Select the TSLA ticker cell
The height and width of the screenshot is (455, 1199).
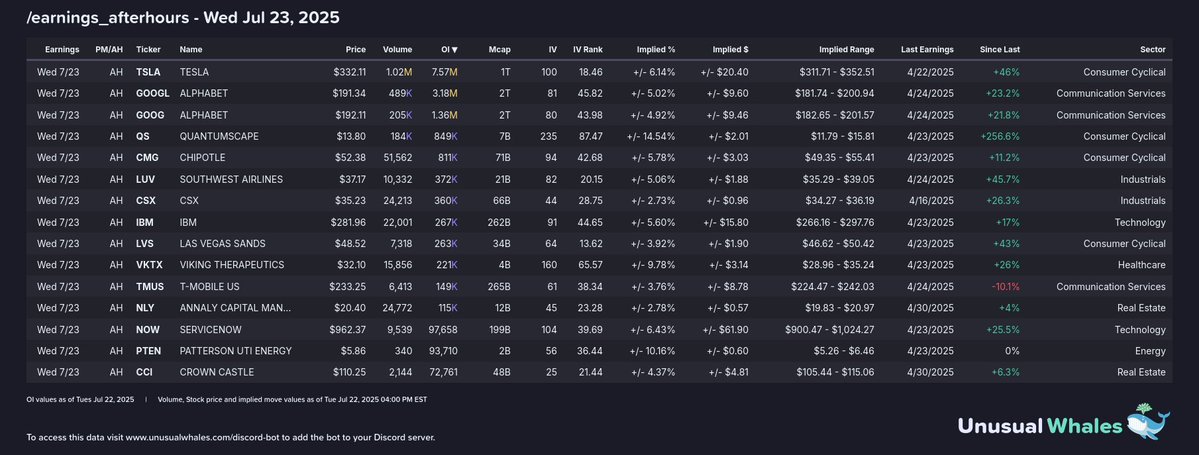tap(148, 72)
